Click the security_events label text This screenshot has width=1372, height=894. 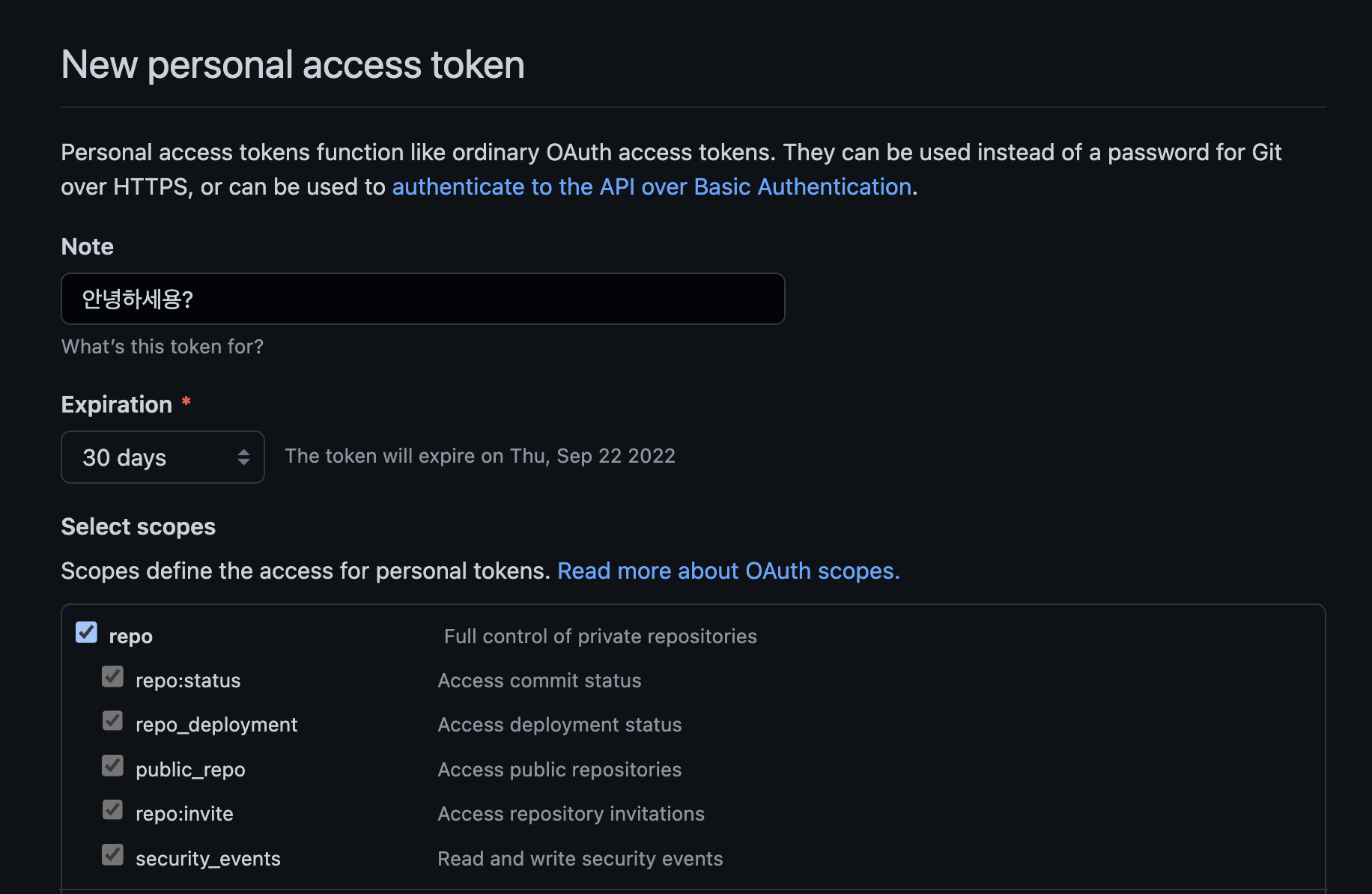(x=208, y=859)
